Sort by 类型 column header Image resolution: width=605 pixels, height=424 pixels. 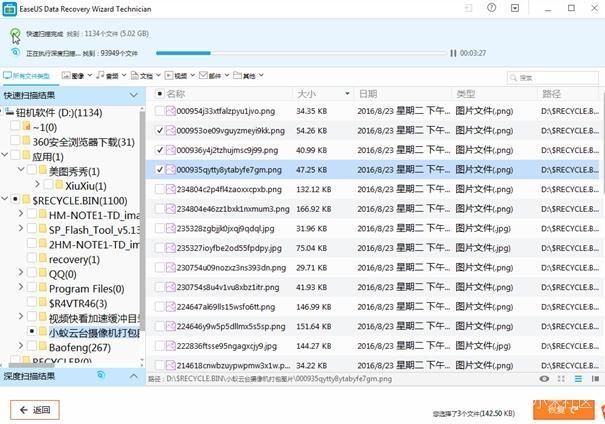(466, 94)
